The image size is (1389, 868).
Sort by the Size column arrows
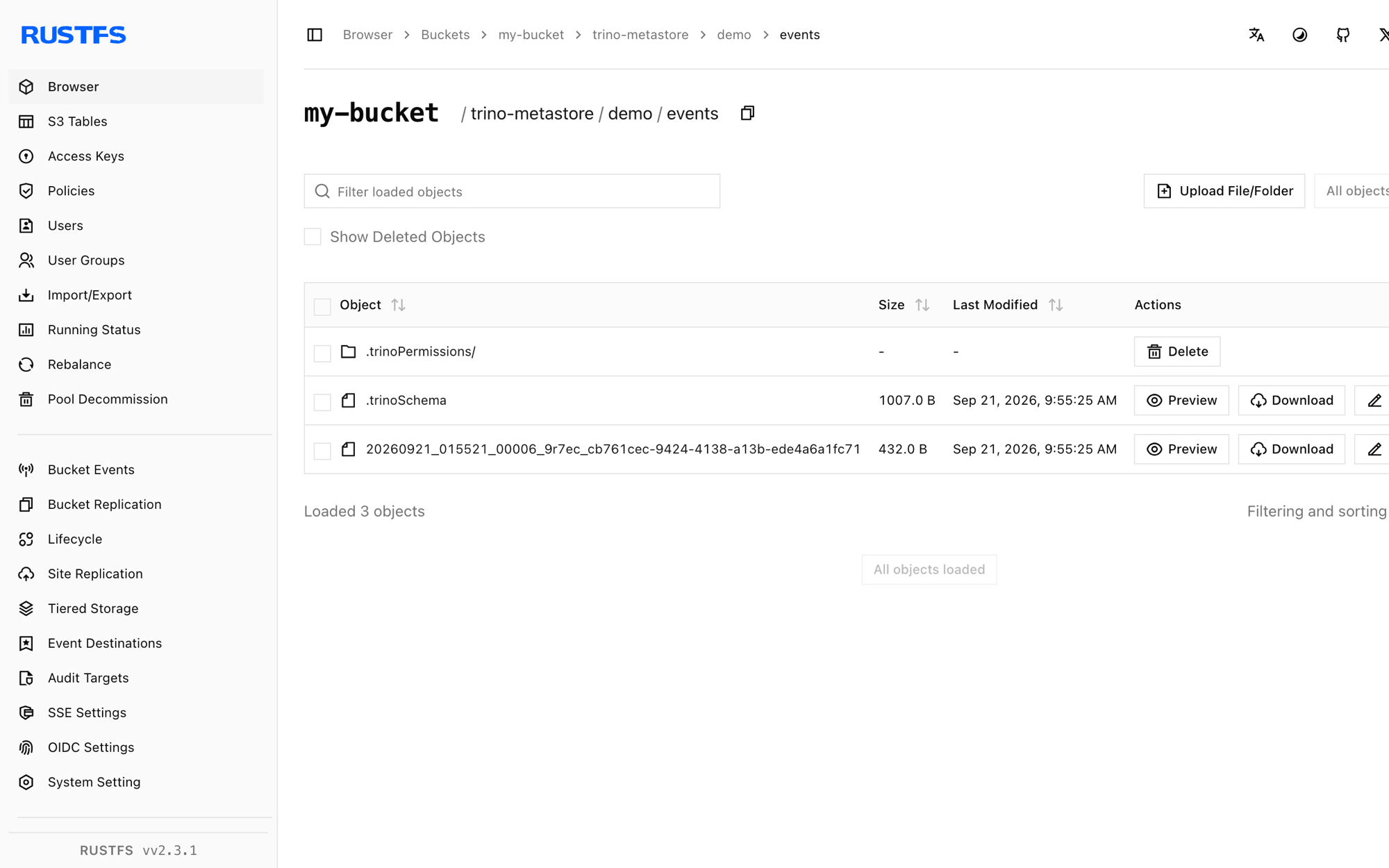[922, 305]
